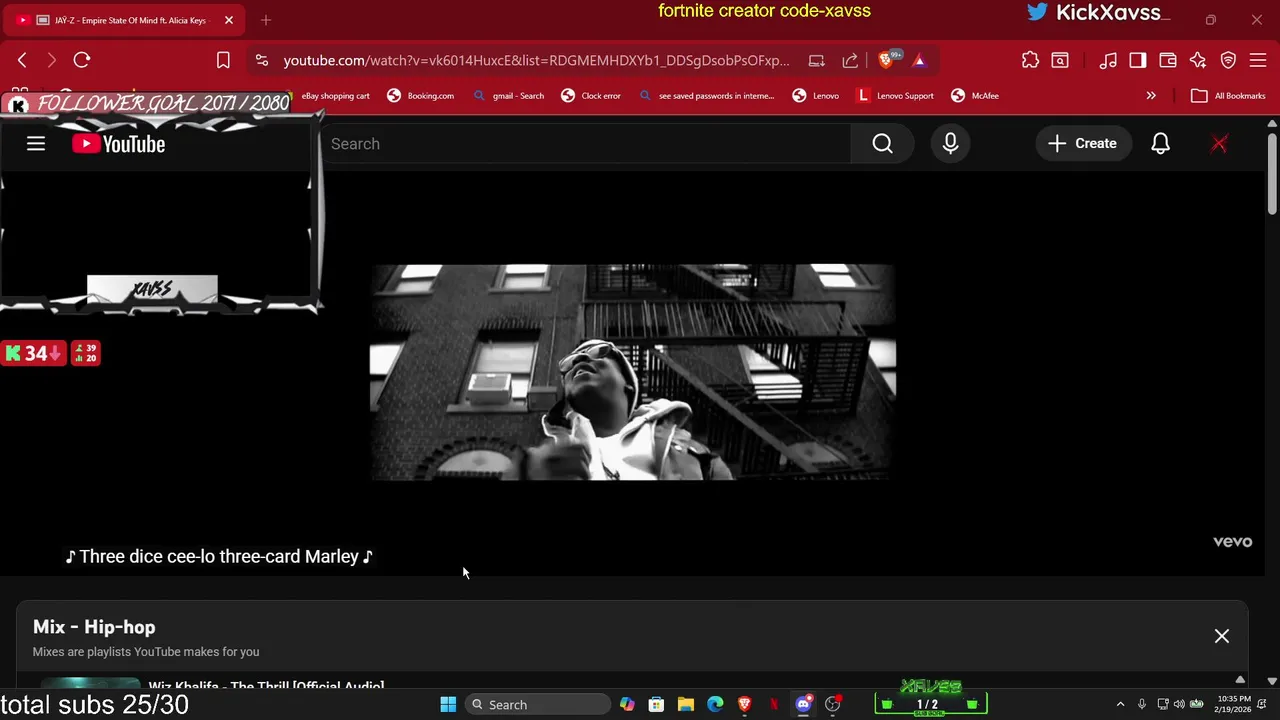Click the vevo logo on the video
The image size is (1280, 720).
1232,541
